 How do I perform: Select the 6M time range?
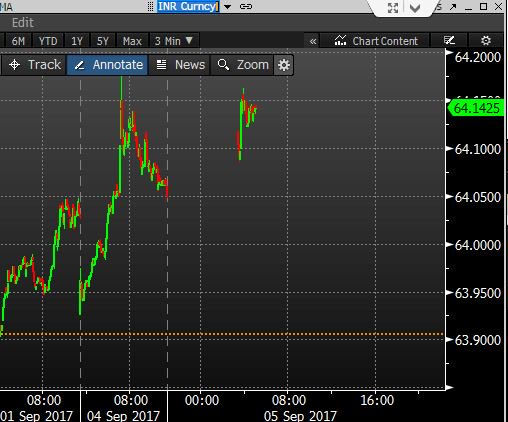tap(18, 41)
